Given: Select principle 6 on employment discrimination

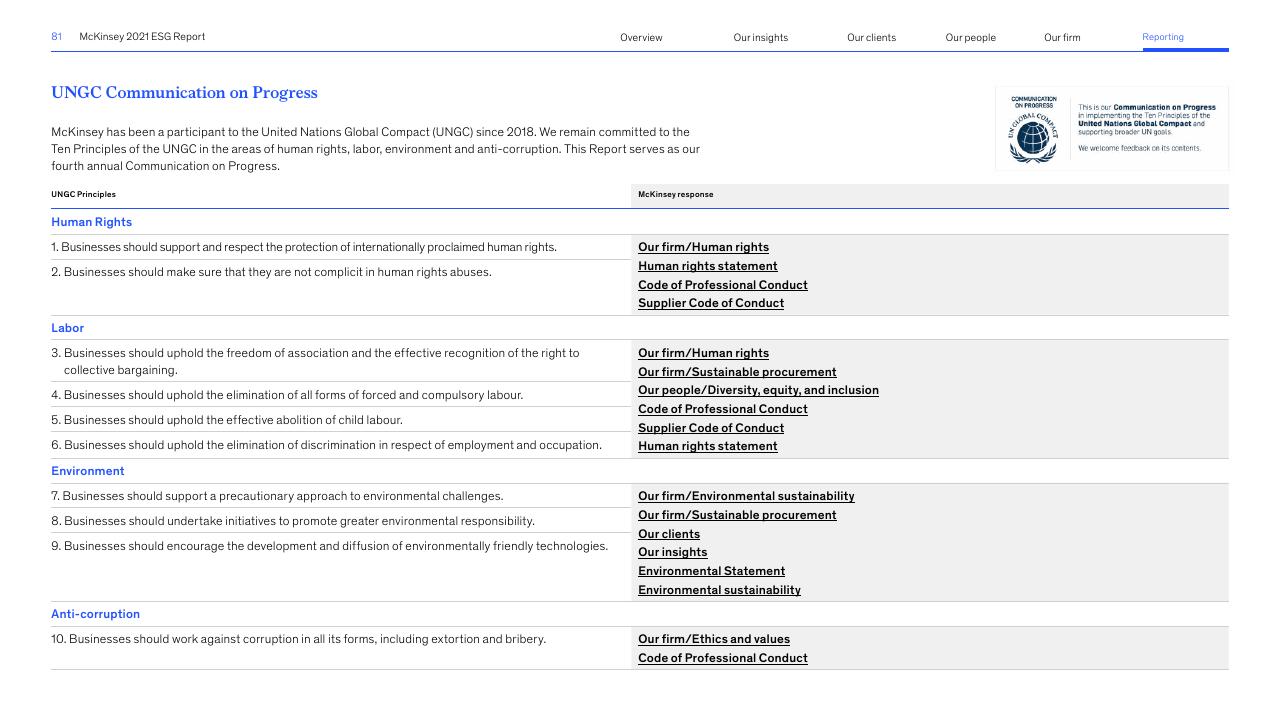Looking at the screenshot, I should tap(326, 445).
